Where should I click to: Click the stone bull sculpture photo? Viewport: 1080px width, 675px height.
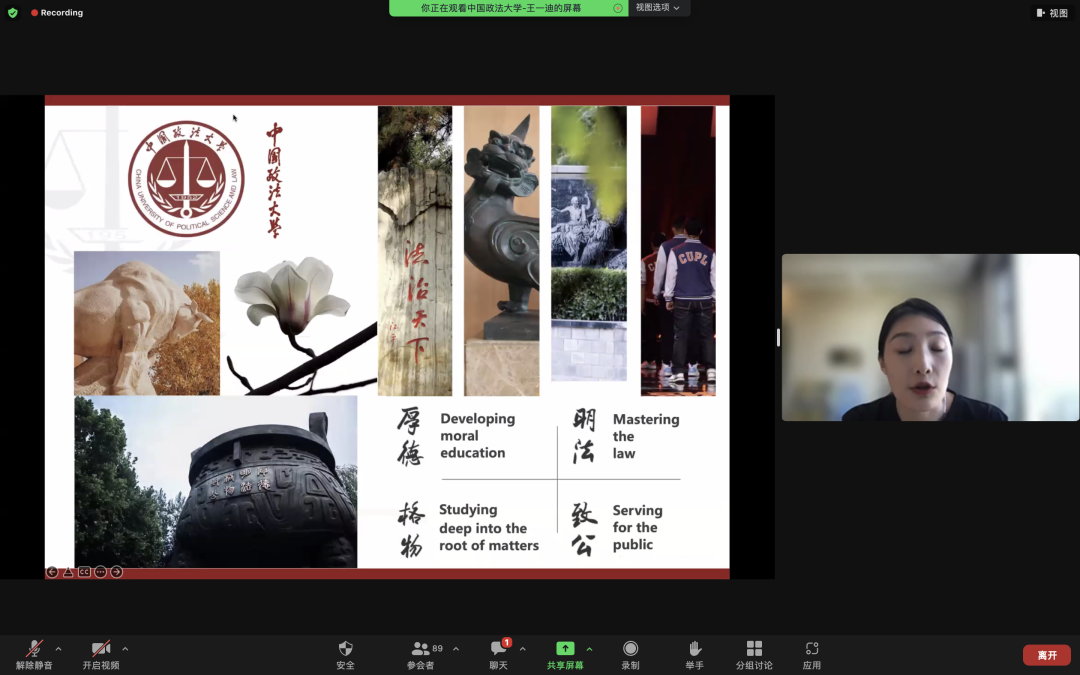(147, 323)
